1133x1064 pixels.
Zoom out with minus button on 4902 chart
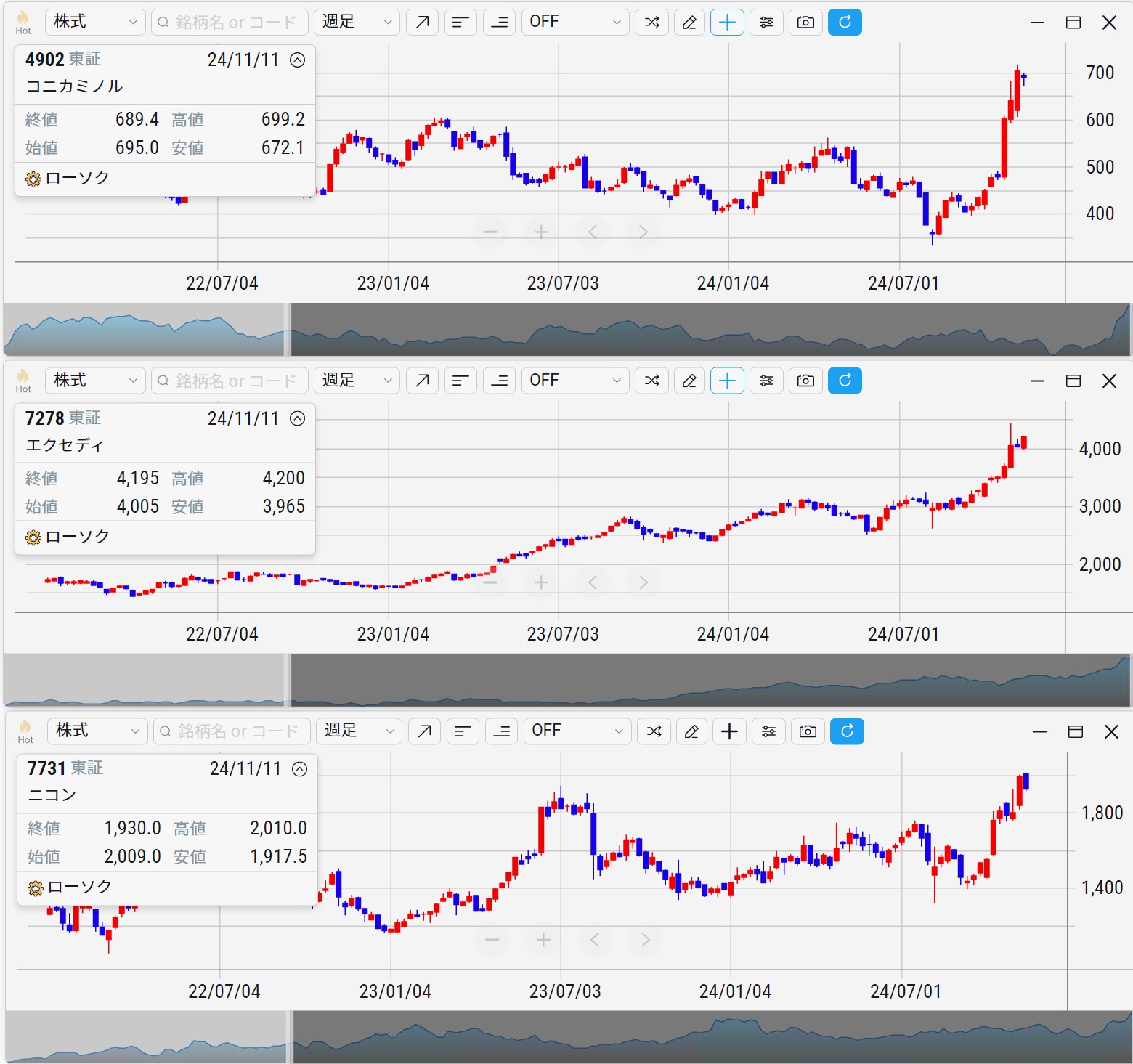pyautogui.click(x=490, y=232)
